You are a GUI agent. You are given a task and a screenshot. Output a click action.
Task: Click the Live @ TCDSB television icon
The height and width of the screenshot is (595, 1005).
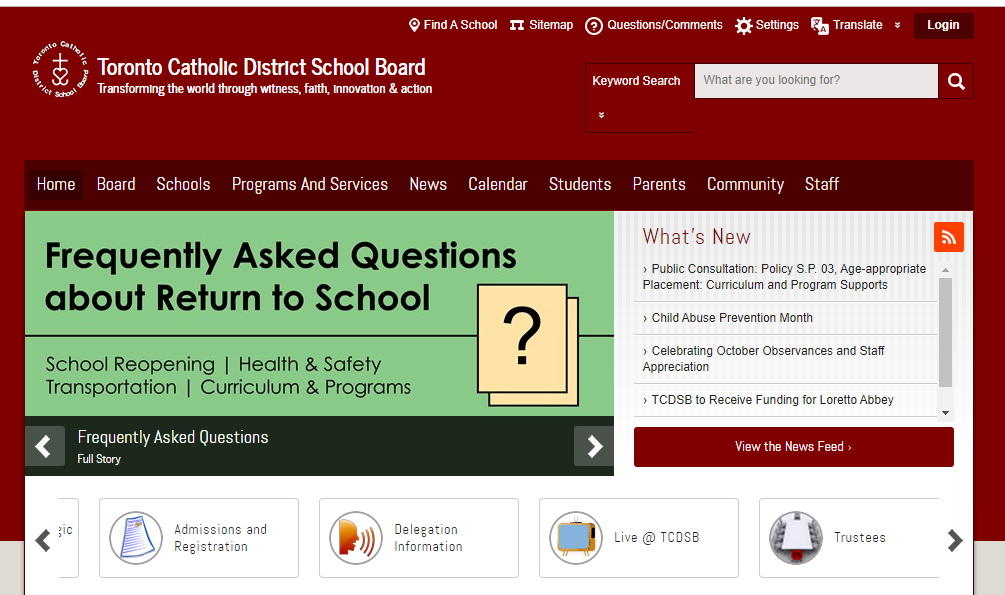(576, 538)
